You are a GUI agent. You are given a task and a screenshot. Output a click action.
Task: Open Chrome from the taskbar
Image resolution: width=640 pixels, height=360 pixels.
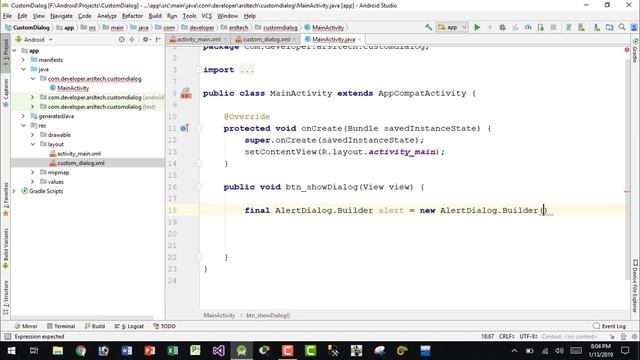pyautogui.click(x=81, y=351)
